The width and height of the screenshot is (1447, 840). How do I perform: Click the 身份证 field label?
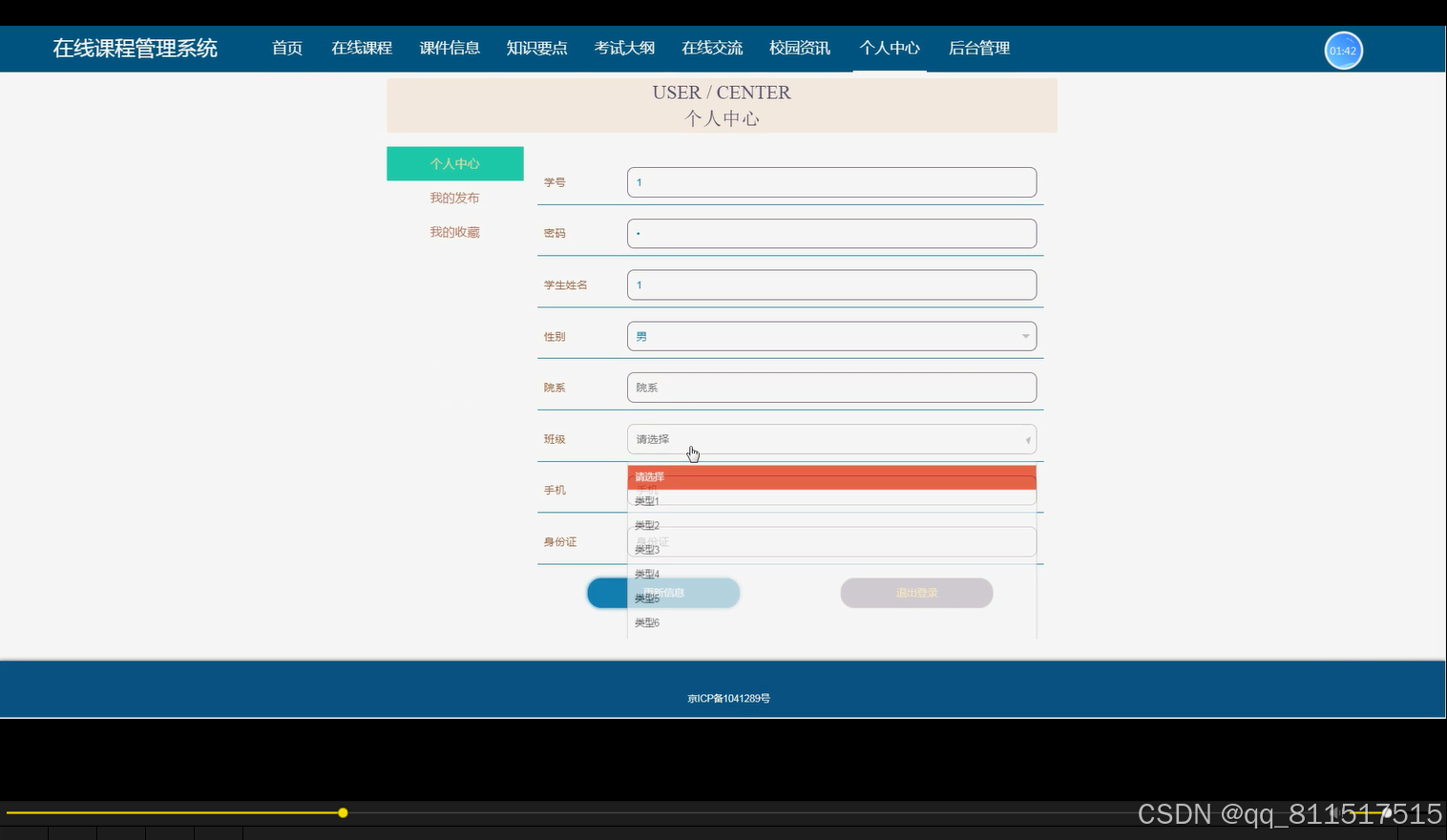pyautogui.click(x=560, y=542)
